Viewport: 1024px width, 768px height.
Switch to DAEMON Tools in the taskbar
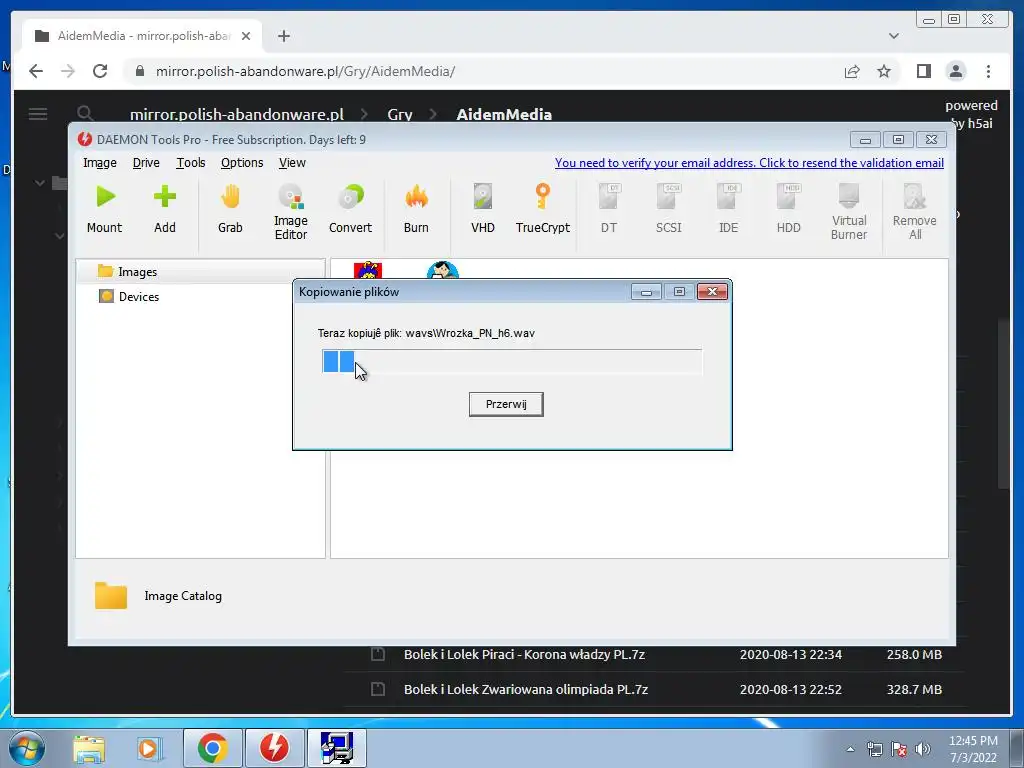pyautogui.click(x=274, y=748)
